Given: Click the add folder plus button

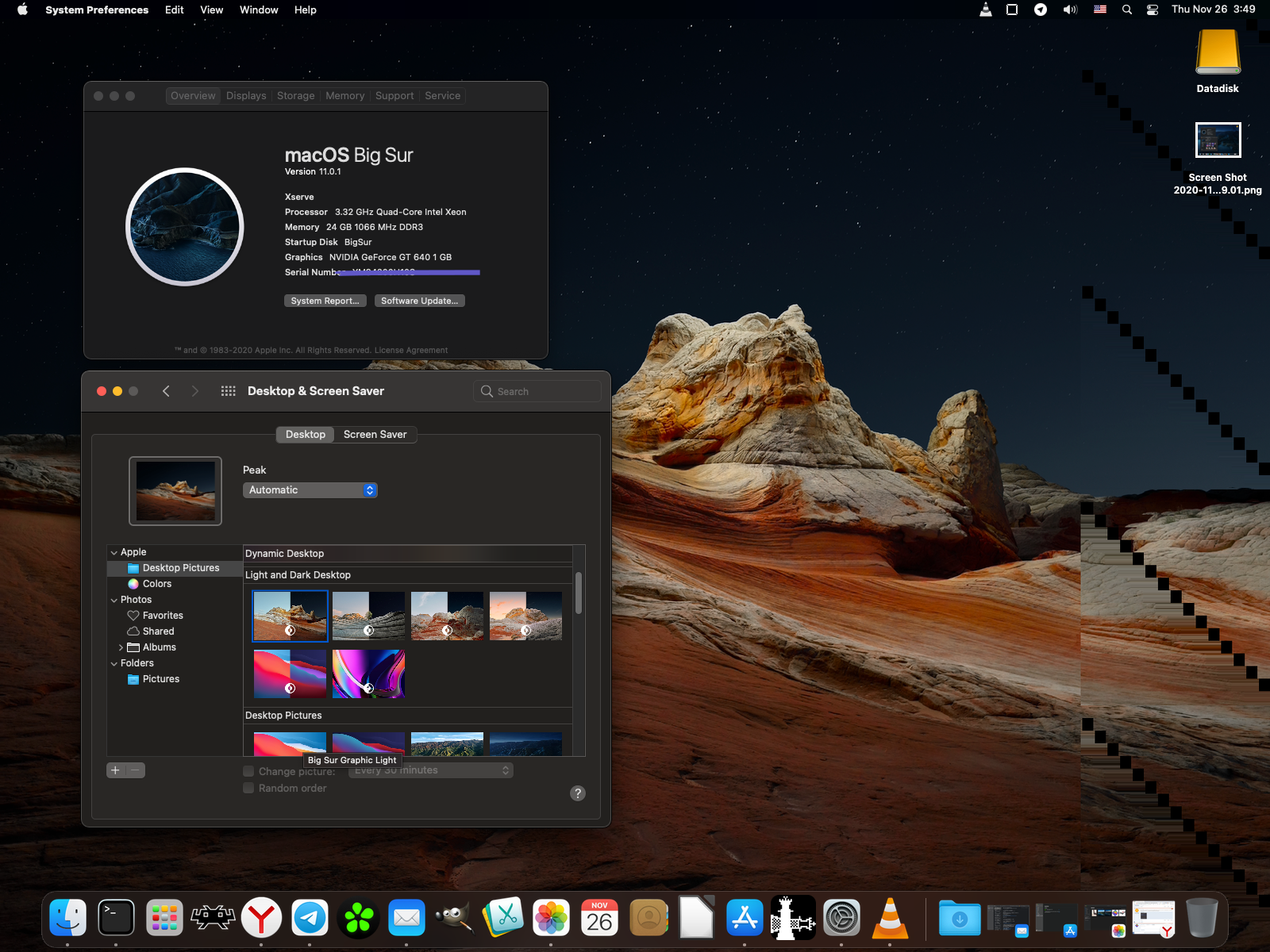Looking at the screenshot, I should [116, 770].
